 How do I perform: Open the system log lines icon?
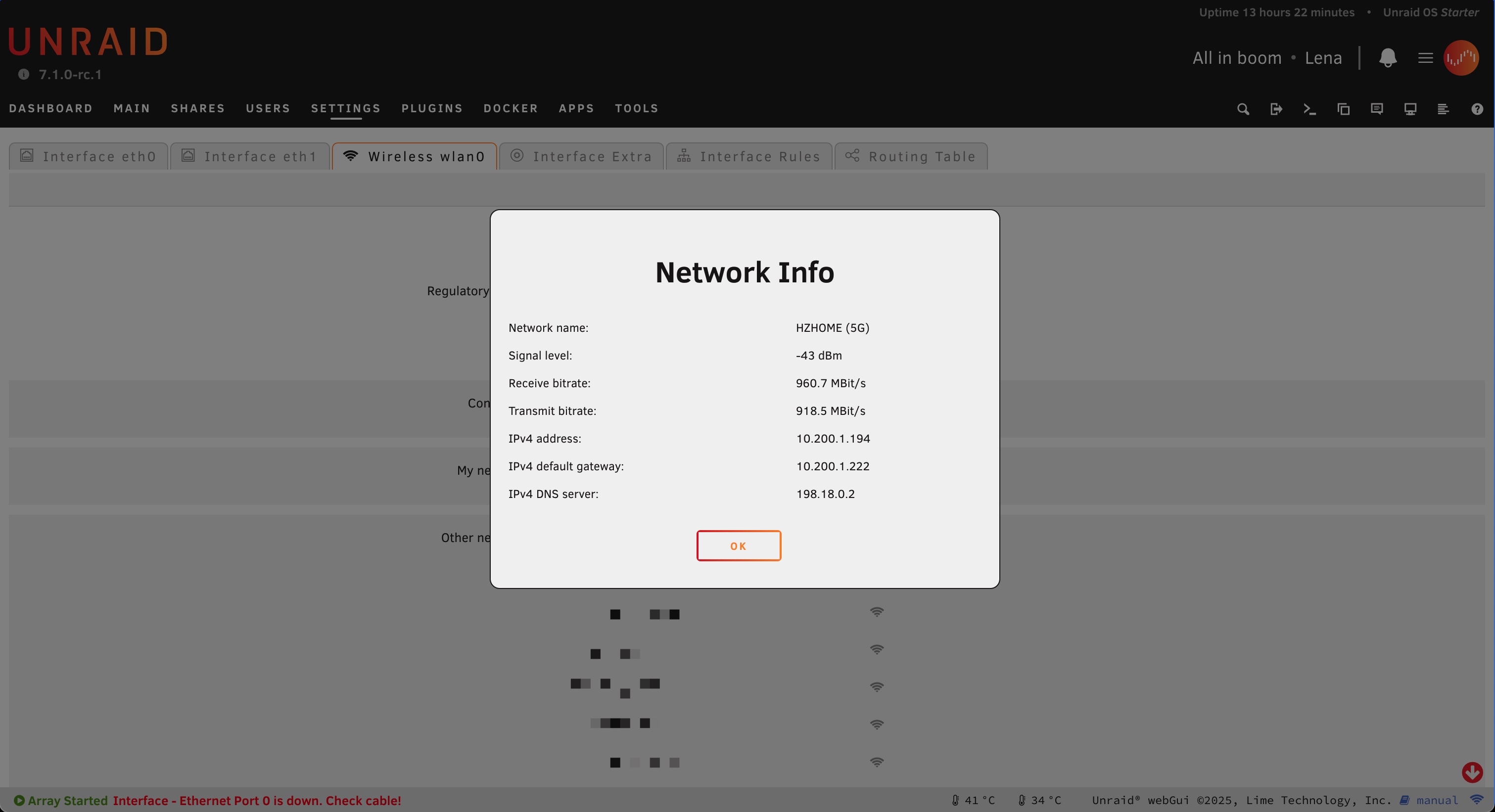1444,109
